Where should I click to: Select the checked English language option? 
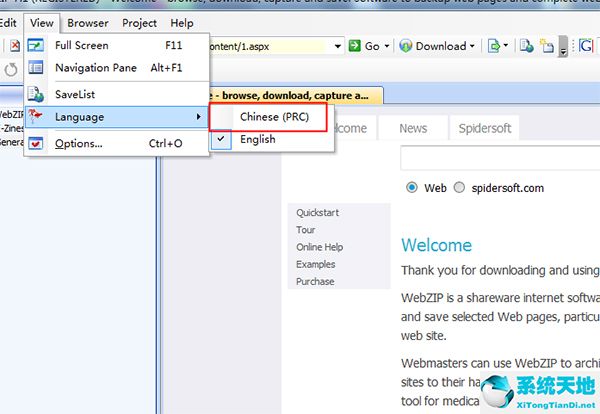point(272,139)
